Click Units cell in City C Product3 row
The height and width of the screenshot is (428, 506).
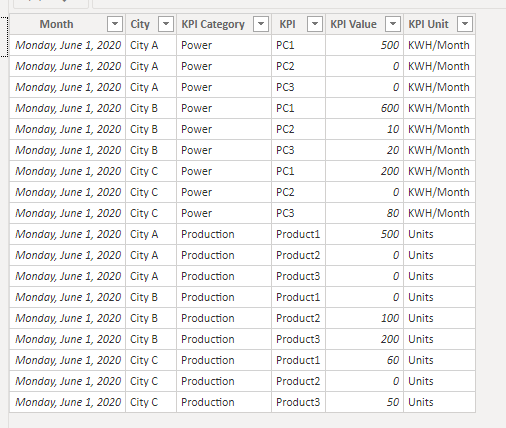pos(439,402)
